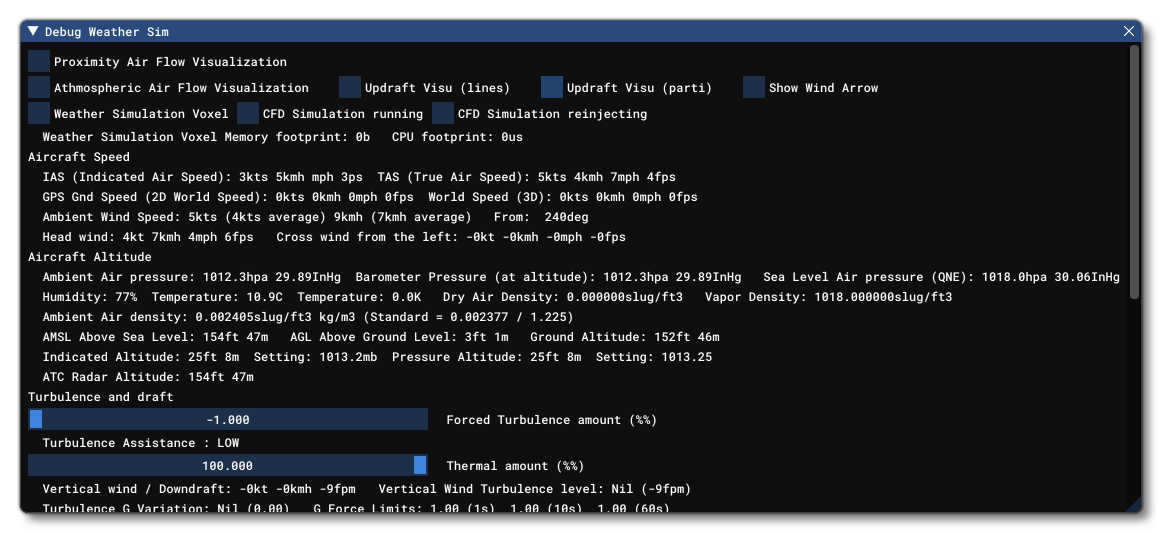Grab the blue Forced Turbulence slider handle
Viewport: 1162px width, 533px height.
click(36, 420)
